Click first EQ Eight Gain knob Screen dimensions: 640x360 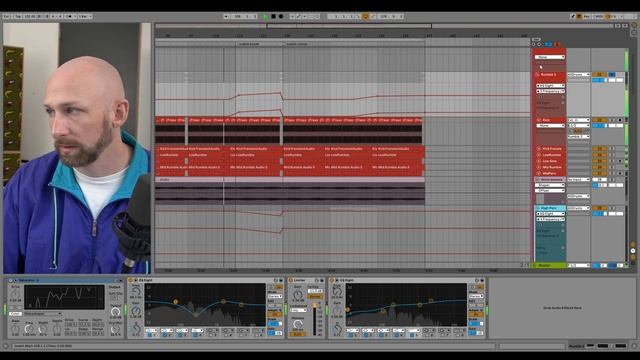136,311
